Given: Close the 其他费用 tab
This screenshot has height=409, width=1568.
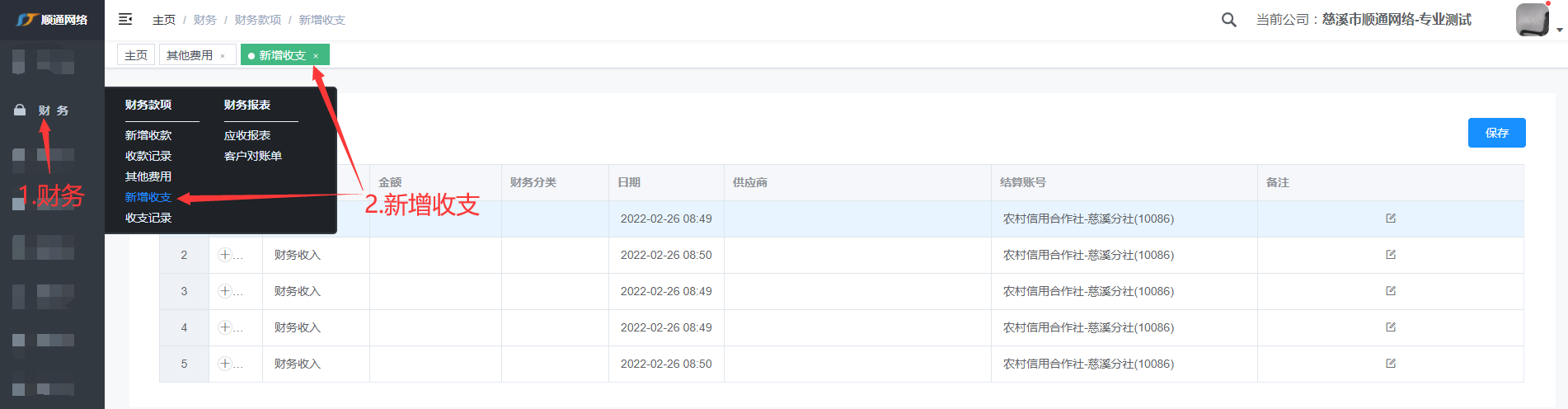Looking at the screenshot, I should pos(223,56).
